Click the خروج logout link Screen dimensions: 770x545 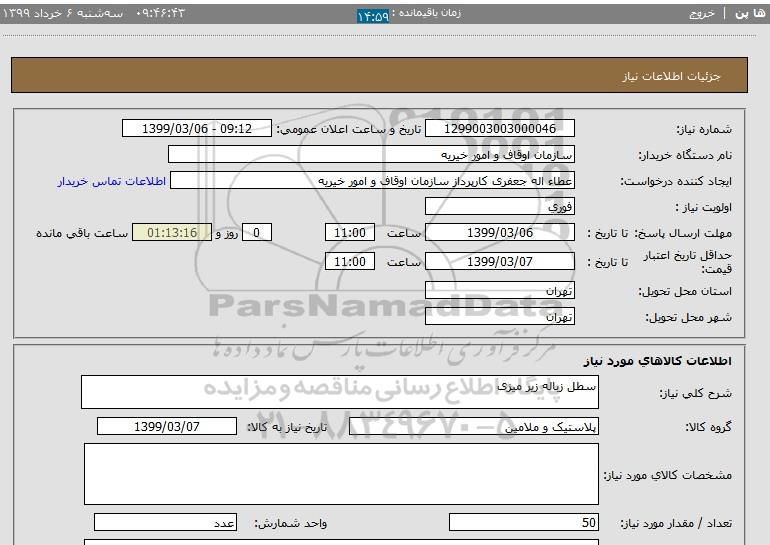pos(702,13)
